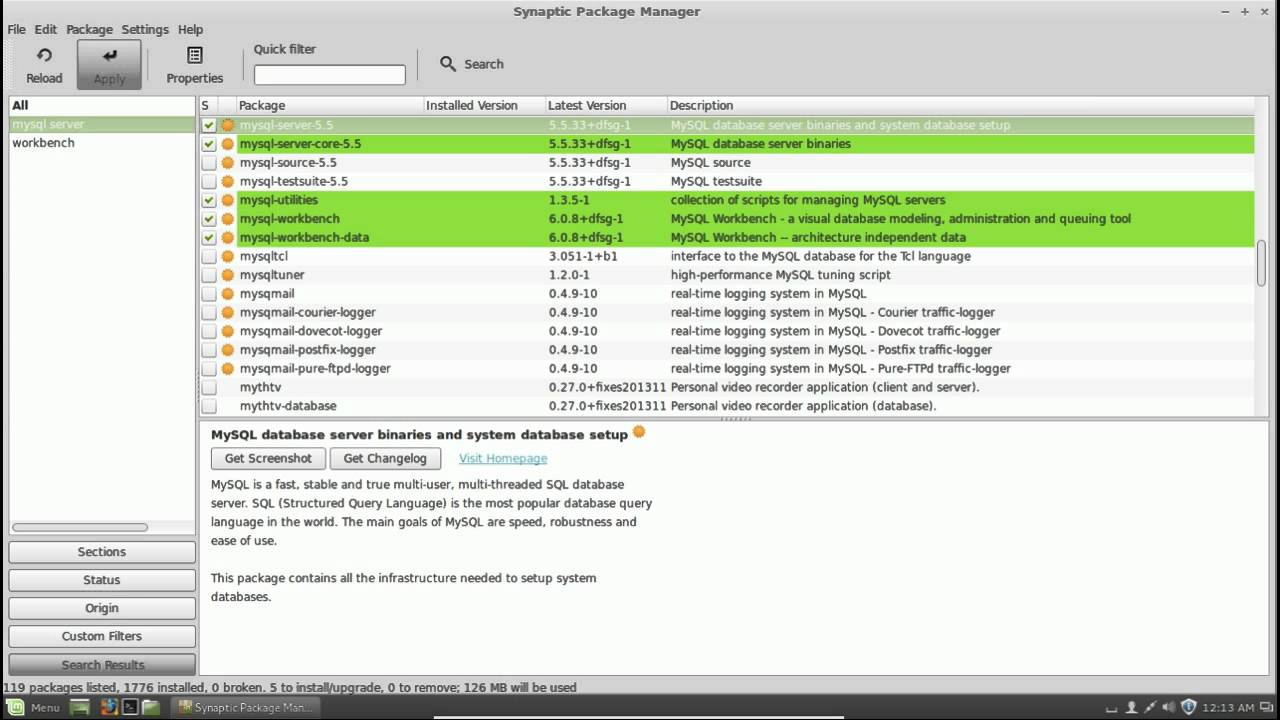
Task: Click the orange support icon beside mysqltcl
Action: [x=228, y=257]
